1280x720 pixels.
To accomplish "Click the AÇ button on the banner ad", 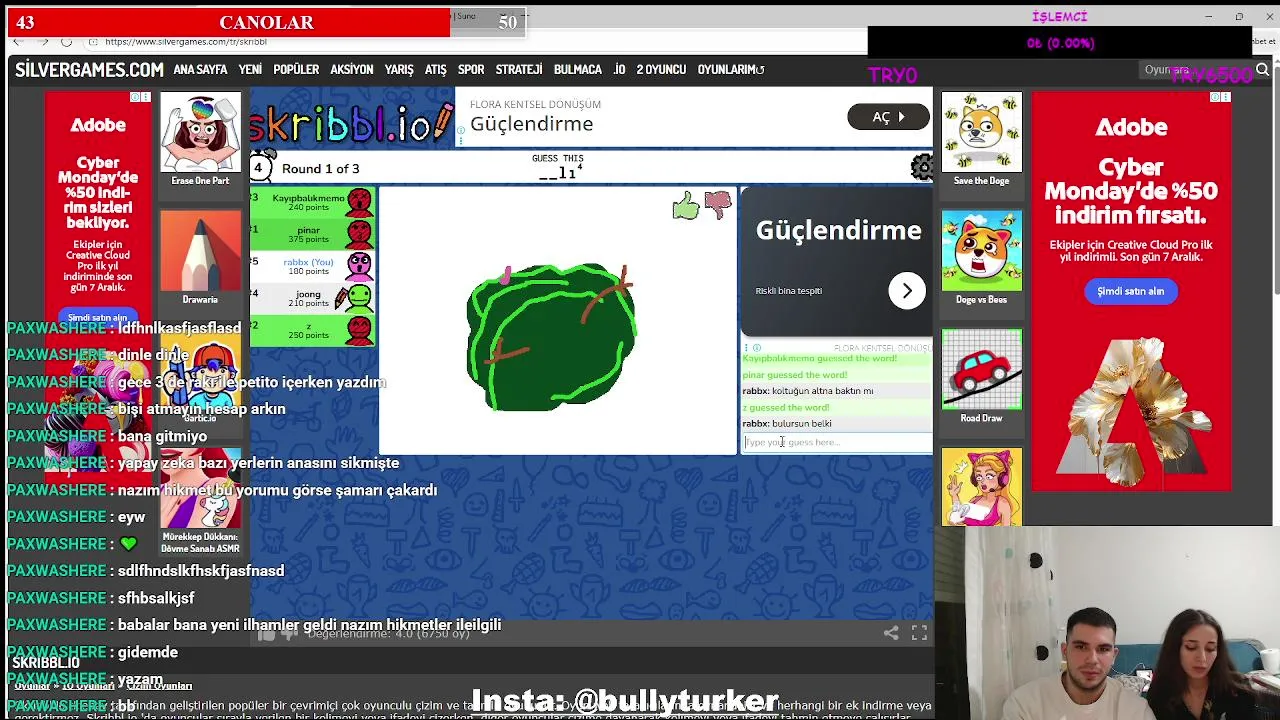I will (x=889, y=117).
